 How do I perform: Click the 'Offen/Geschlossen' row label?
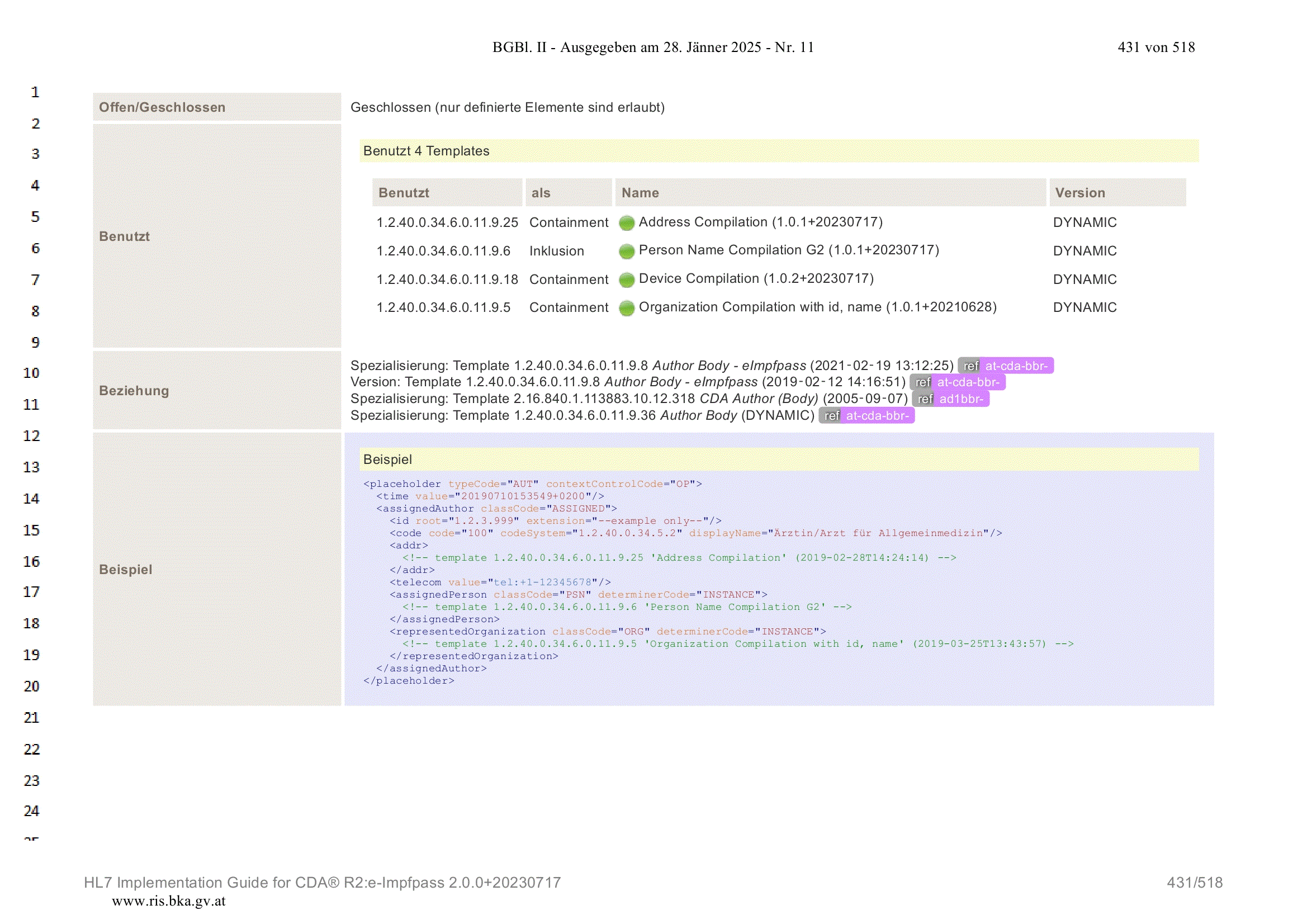[162, 107]
